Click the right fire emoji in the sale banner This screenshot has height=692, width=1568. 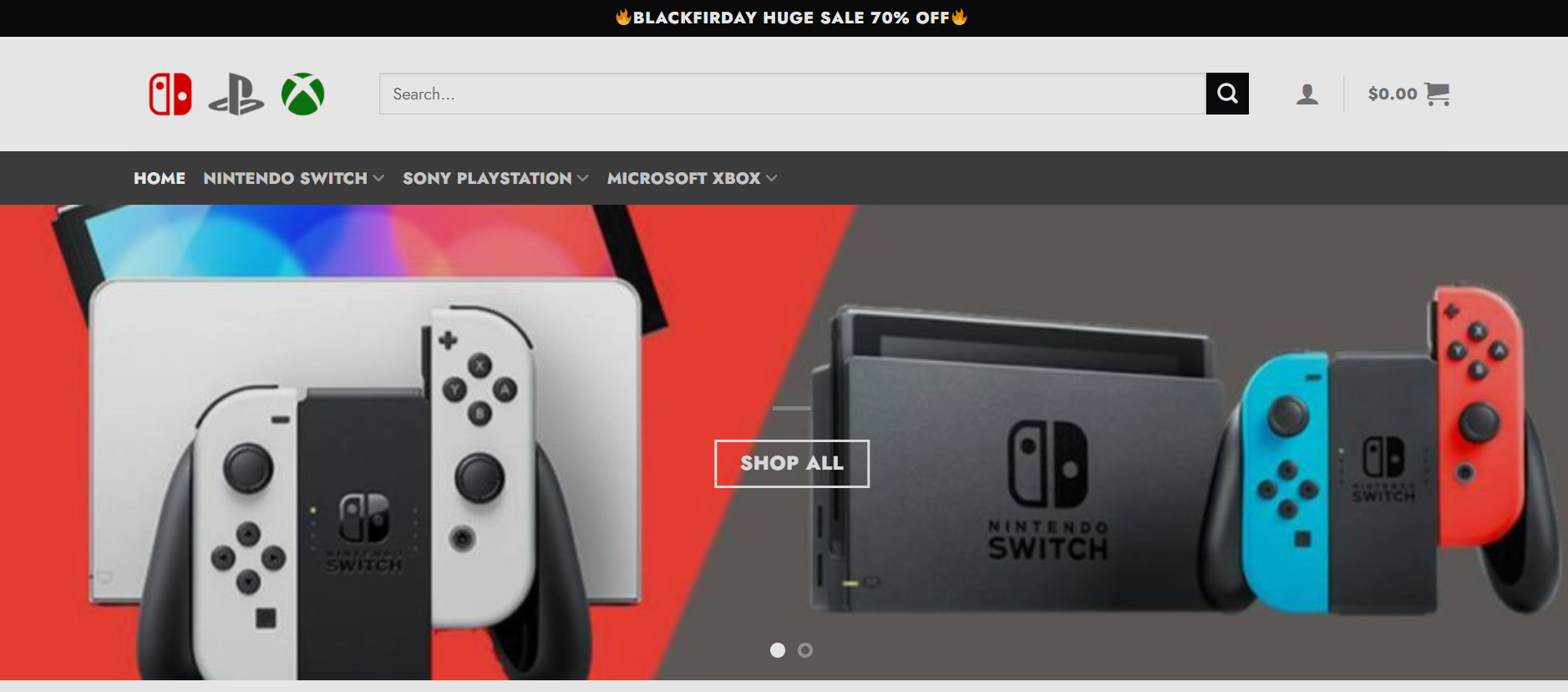(959, 18)
